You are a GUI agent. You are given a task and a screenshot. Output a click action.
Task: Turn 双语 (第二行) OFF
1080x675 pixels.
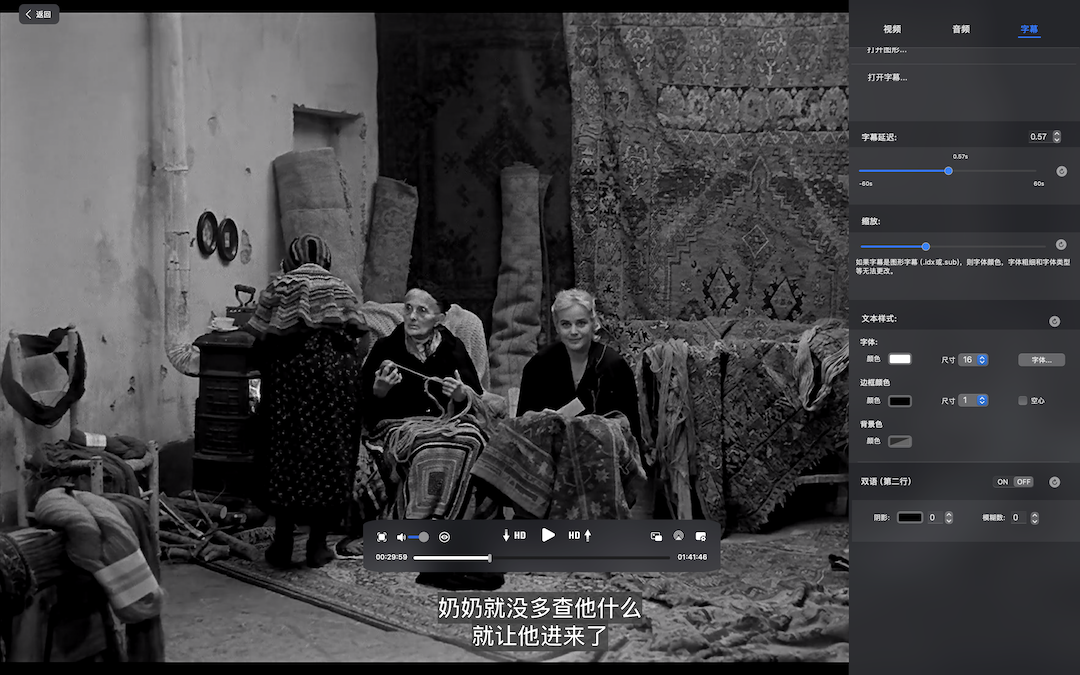[x=1024, y=482]
